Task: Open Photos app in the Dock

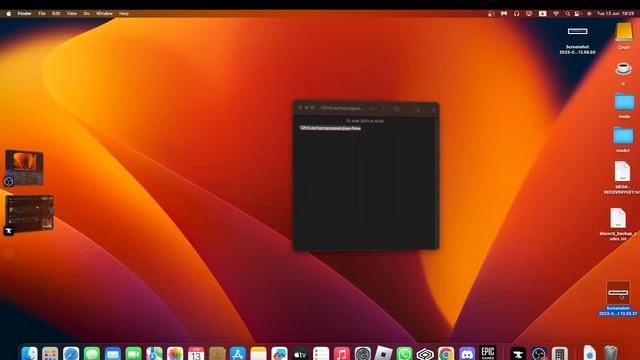Action: click(175, 353)
